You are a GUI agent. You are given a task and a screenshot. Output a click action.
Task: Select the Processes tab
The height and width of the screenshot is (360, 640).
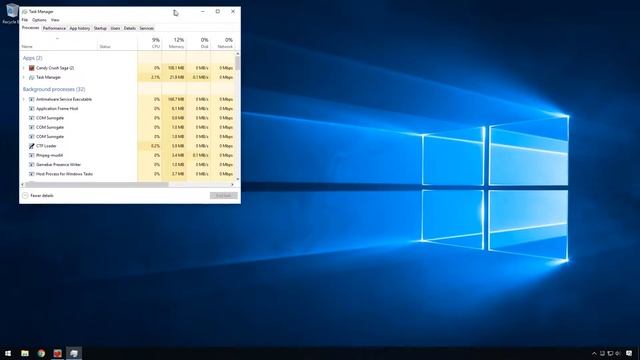(x=31, y=28)
